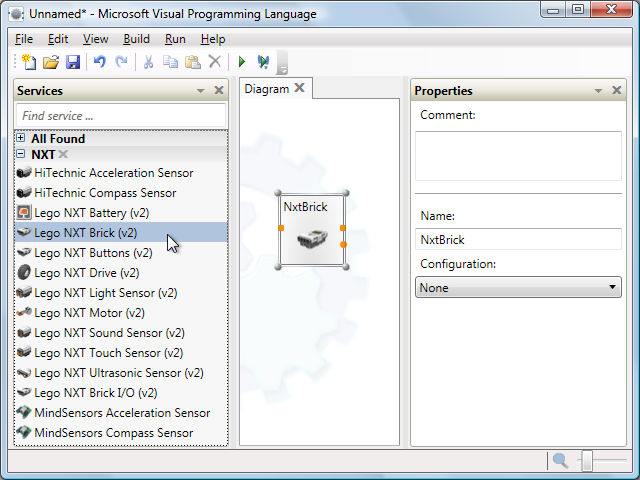Open the Build menu
This screenshot has width=640, height=480.
[136, 39]
